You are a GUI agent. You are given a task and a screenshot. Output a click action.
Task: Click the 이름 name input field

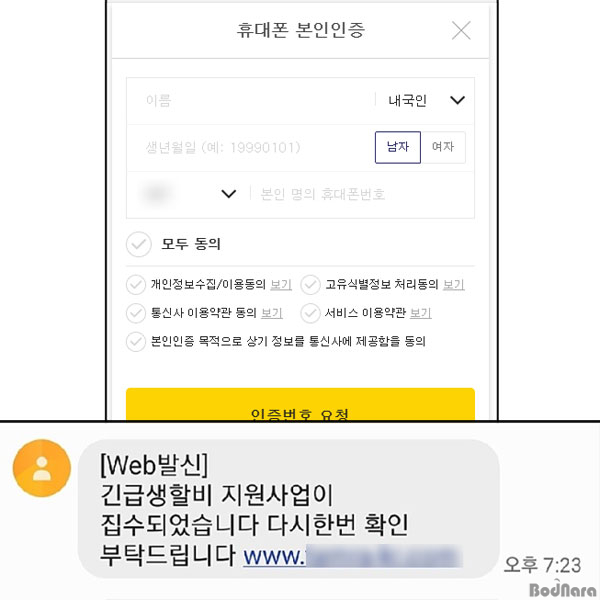click(251, 101)
